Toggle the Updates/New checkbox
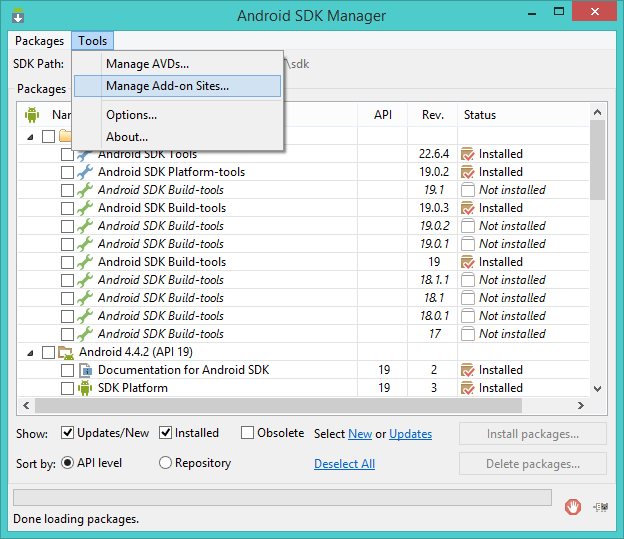Image resolution: width=624 pixels, height=539 pixels. click(67, 433)
